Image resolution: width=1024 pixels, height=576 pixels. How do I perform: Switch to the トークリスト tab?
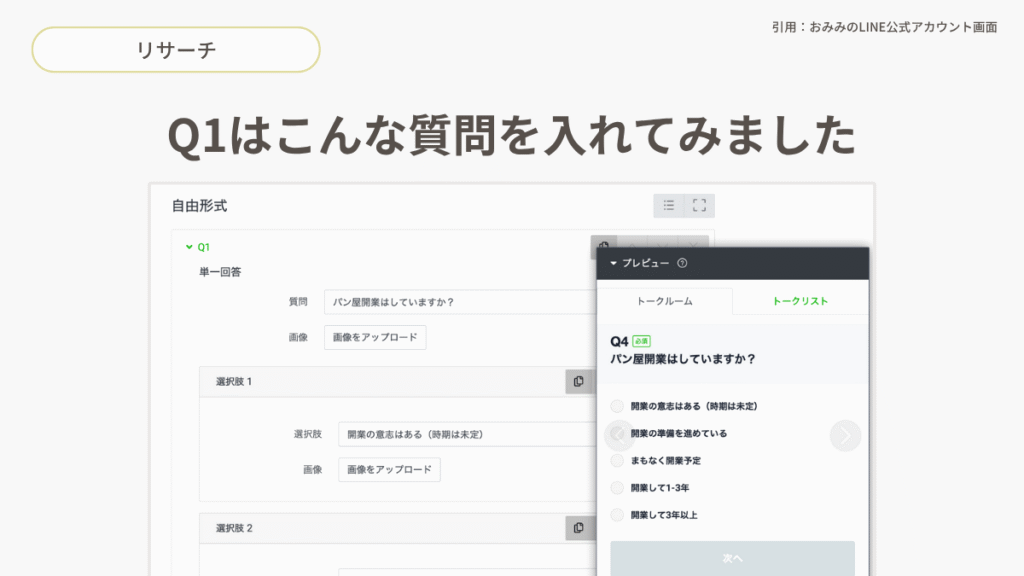coord(800,301)
